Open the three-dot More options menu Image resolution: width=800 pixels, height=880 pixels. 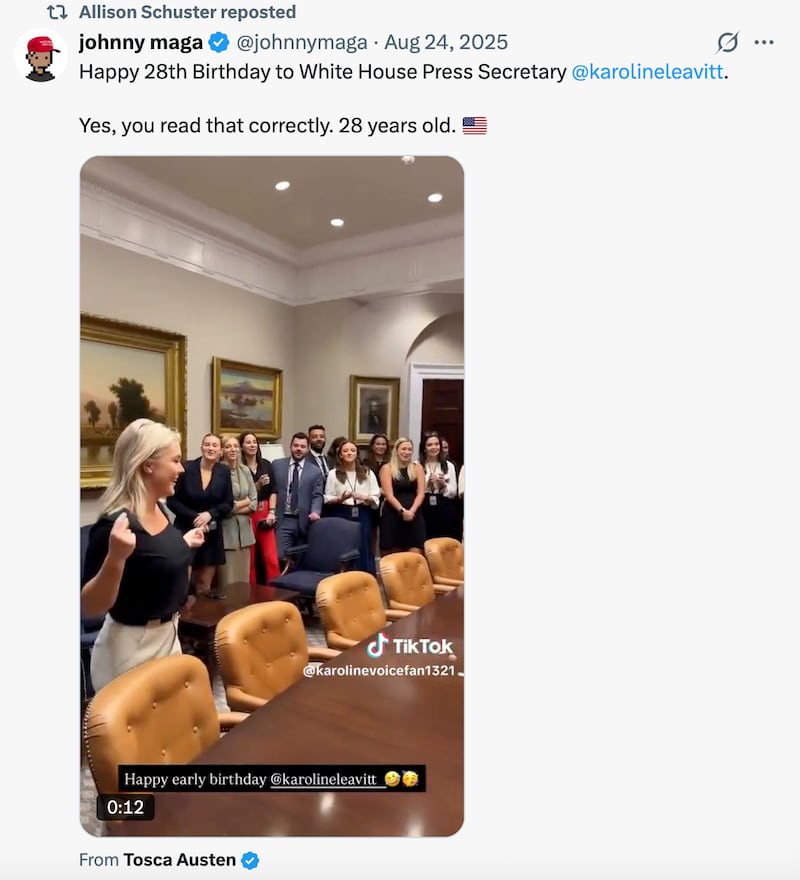click(764, 42)
